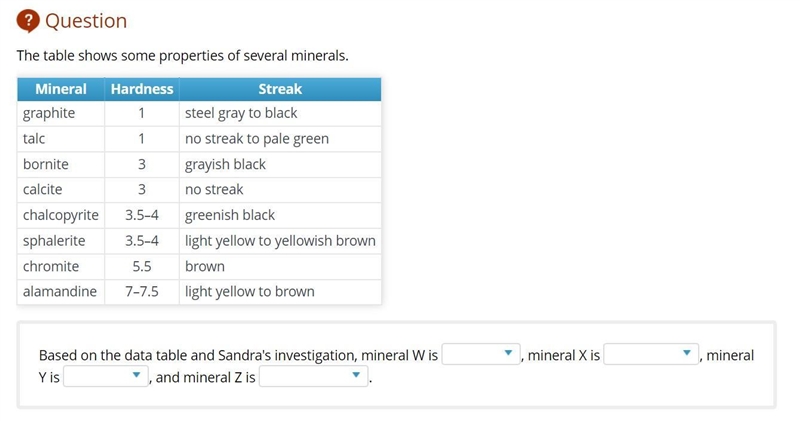Screen dimensions: 800x421
Task: Click the 7–7.5 hardness cell
Action: point(142,291)
